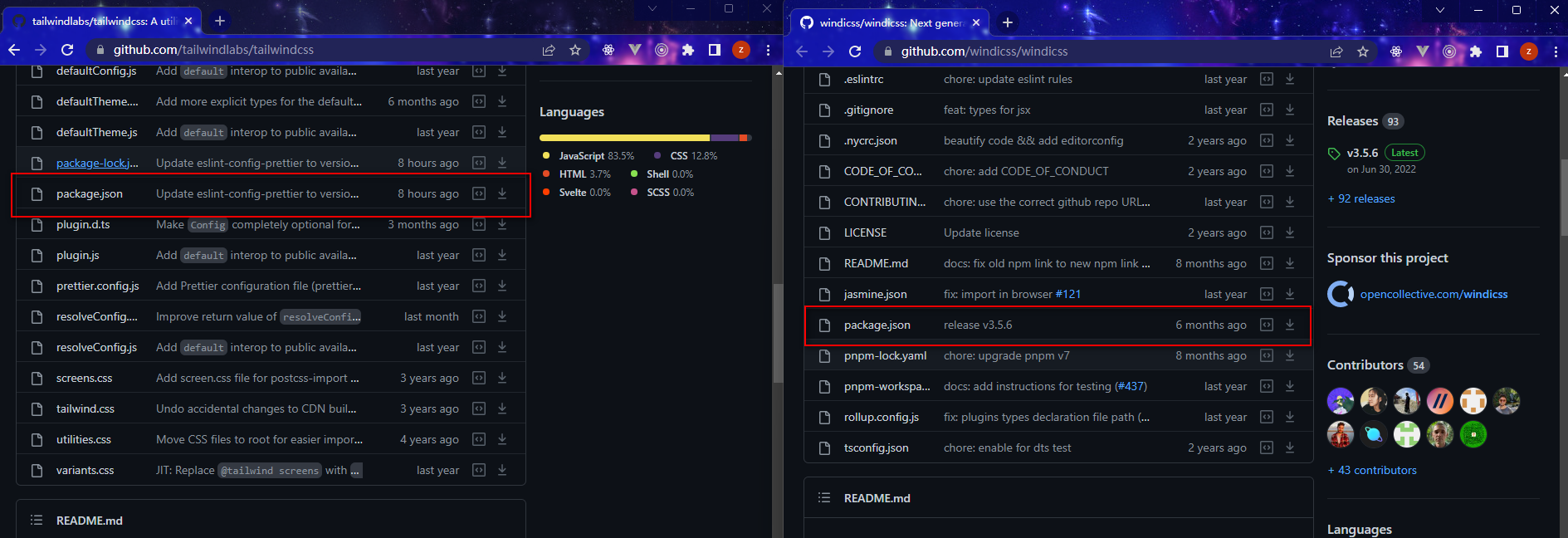Download variants.css file
The width and height of the screenshot is (1568, 538).
502,470
